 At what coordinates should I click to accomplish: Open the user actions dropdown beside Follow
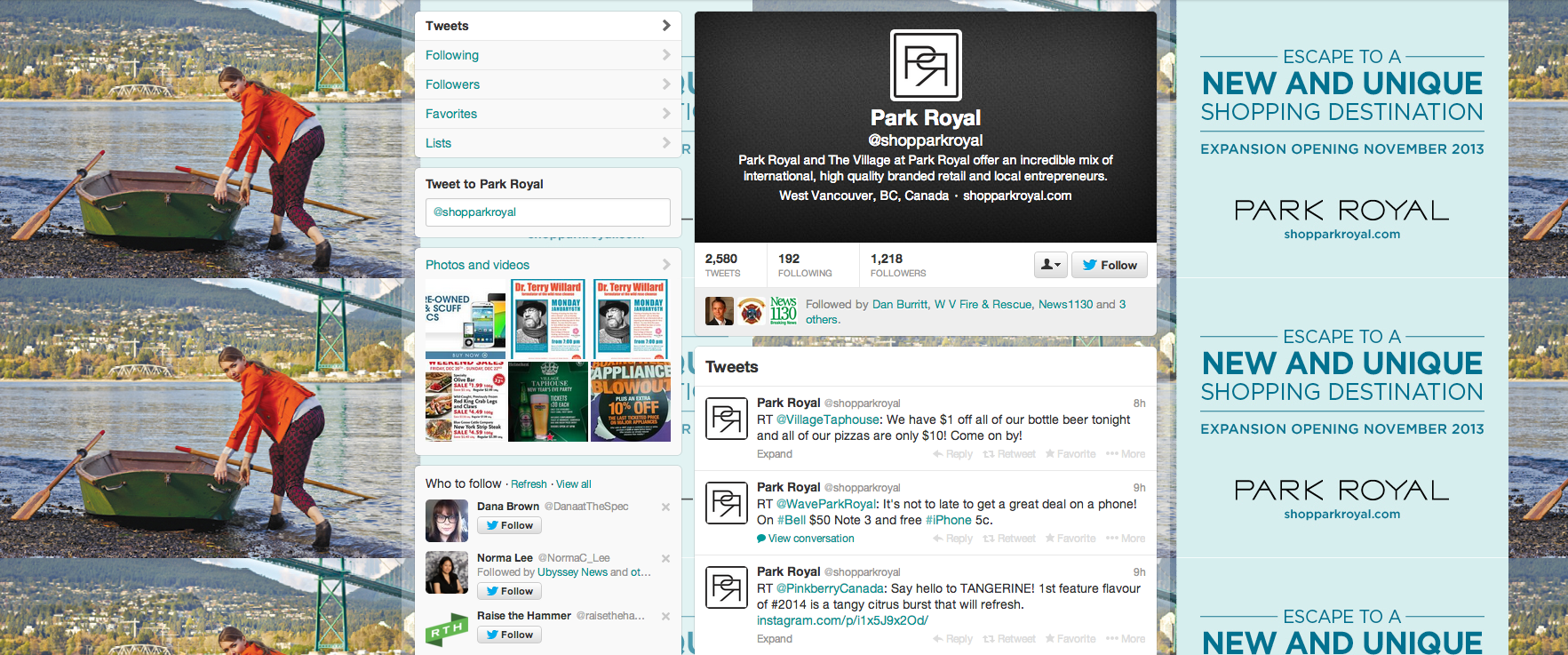(1050, 265)
